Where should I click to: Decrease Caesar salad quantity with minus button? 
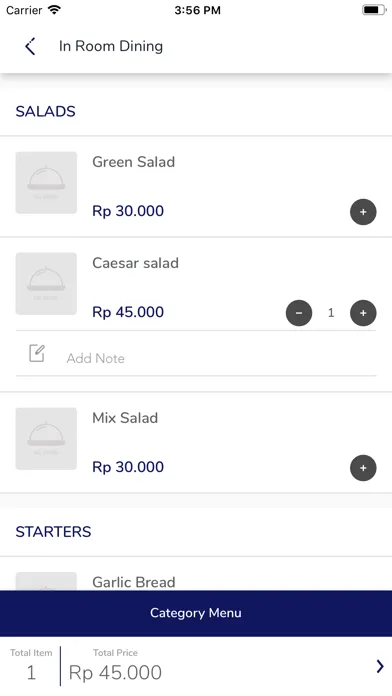[x=299, y=313]
